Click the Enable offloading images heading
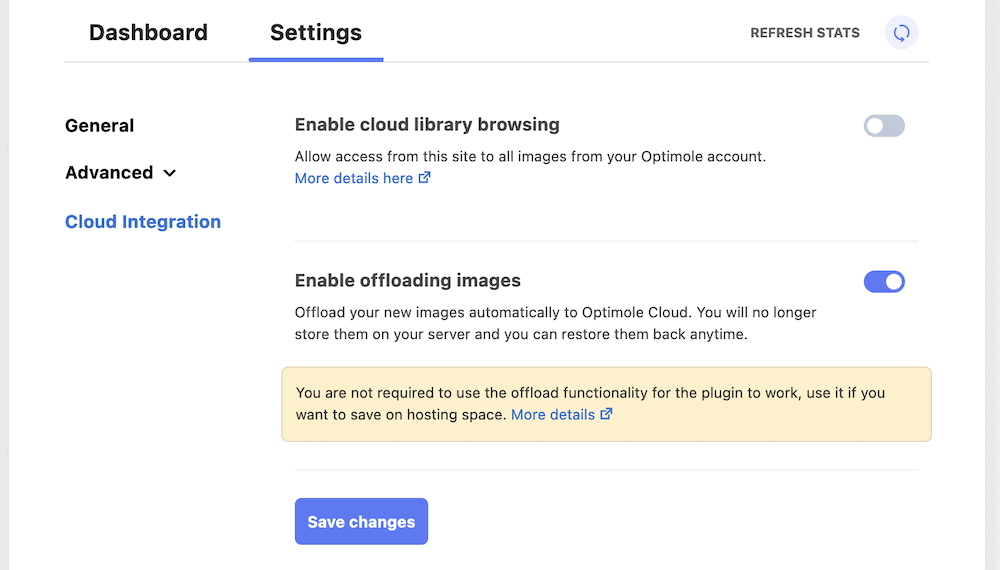This screenshot has width=1000, height=570. pos(408,281)
